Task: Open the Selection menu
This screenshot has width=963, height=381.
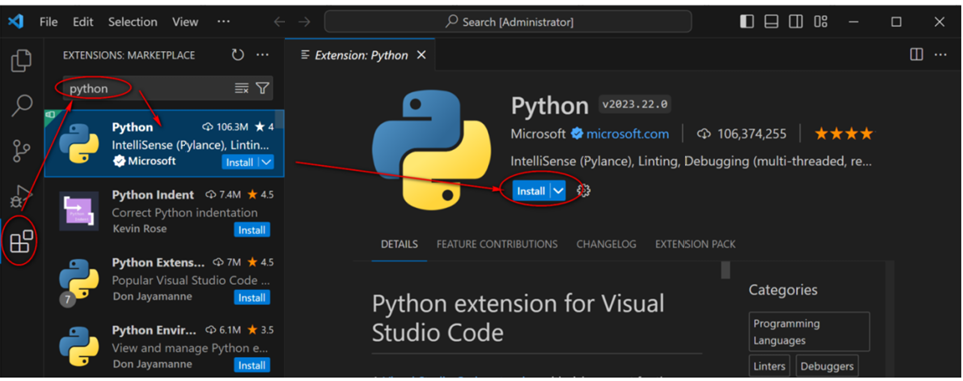Action: click(133, 22)
